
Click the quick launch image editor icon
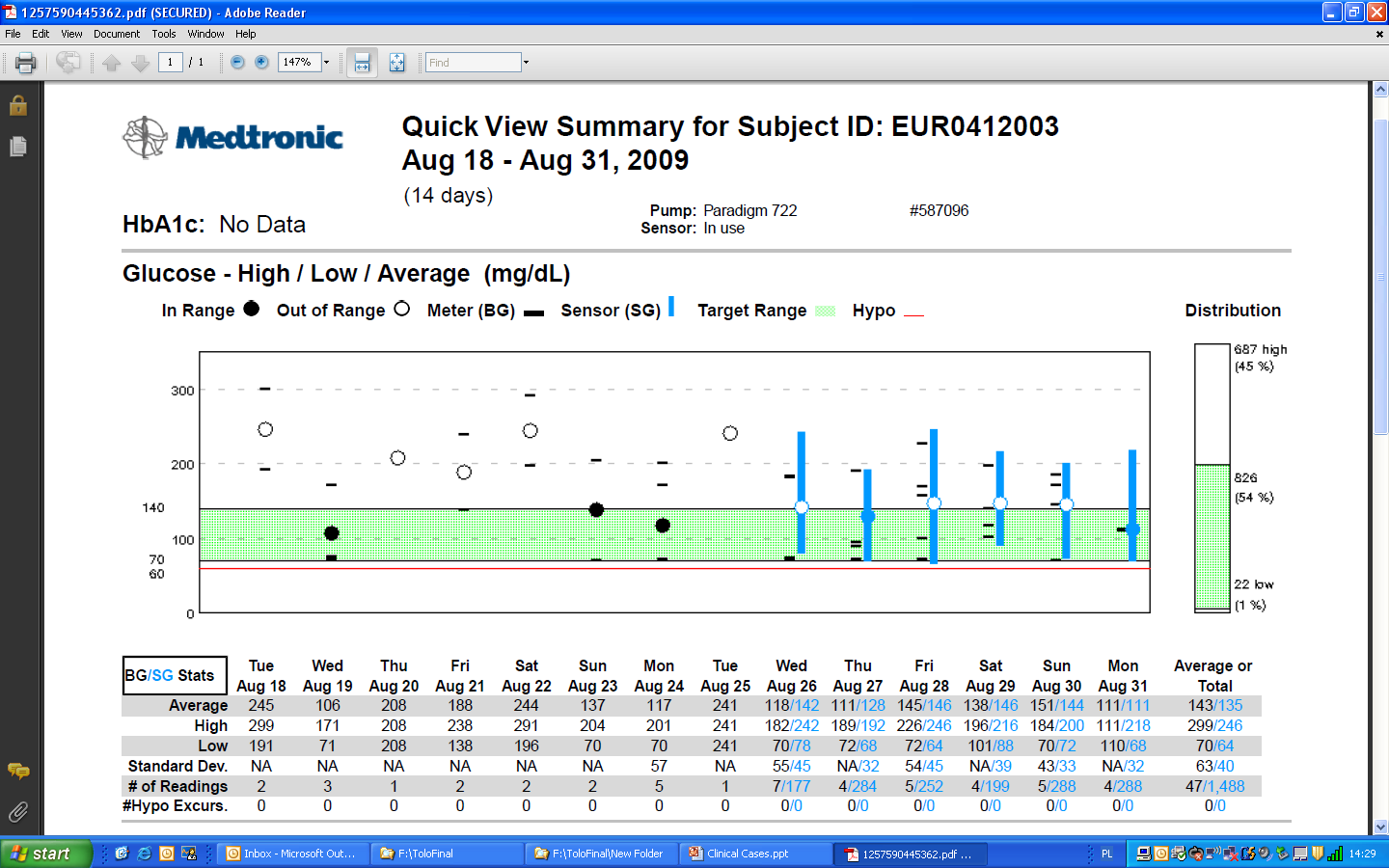[x=189, y=854]
